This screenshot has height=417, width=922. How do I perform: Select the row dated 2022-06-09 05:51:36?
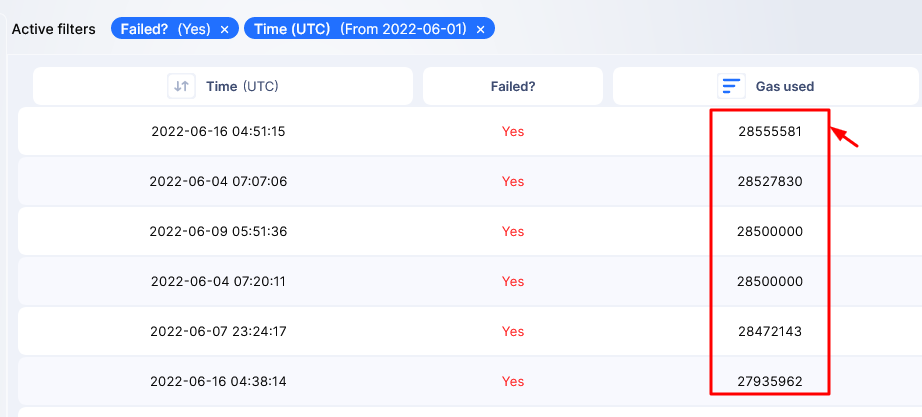pyautogui.click(x=470, y=231)
